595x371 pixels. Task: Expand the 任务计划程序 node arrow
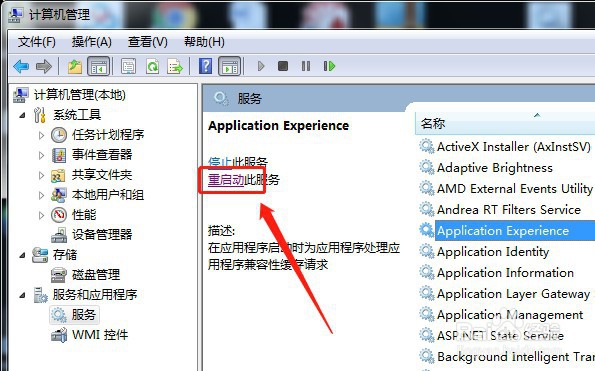[x=41, y=135]
